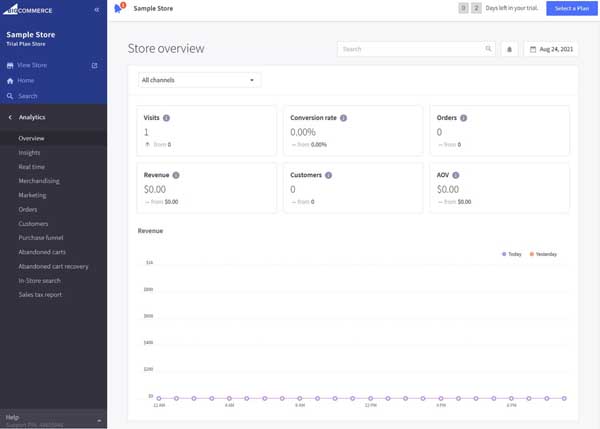600x429 pixels.
Task: Collapse the sidebar with the double-chevron icon
Action: [96, 10]
